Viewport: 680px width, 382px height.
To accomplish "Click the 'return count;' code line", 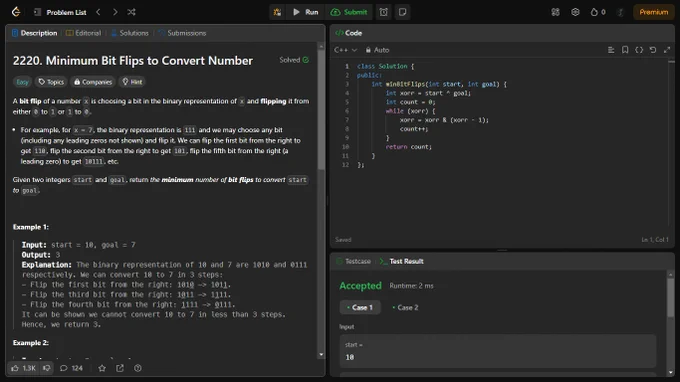I will coord(409,147).
